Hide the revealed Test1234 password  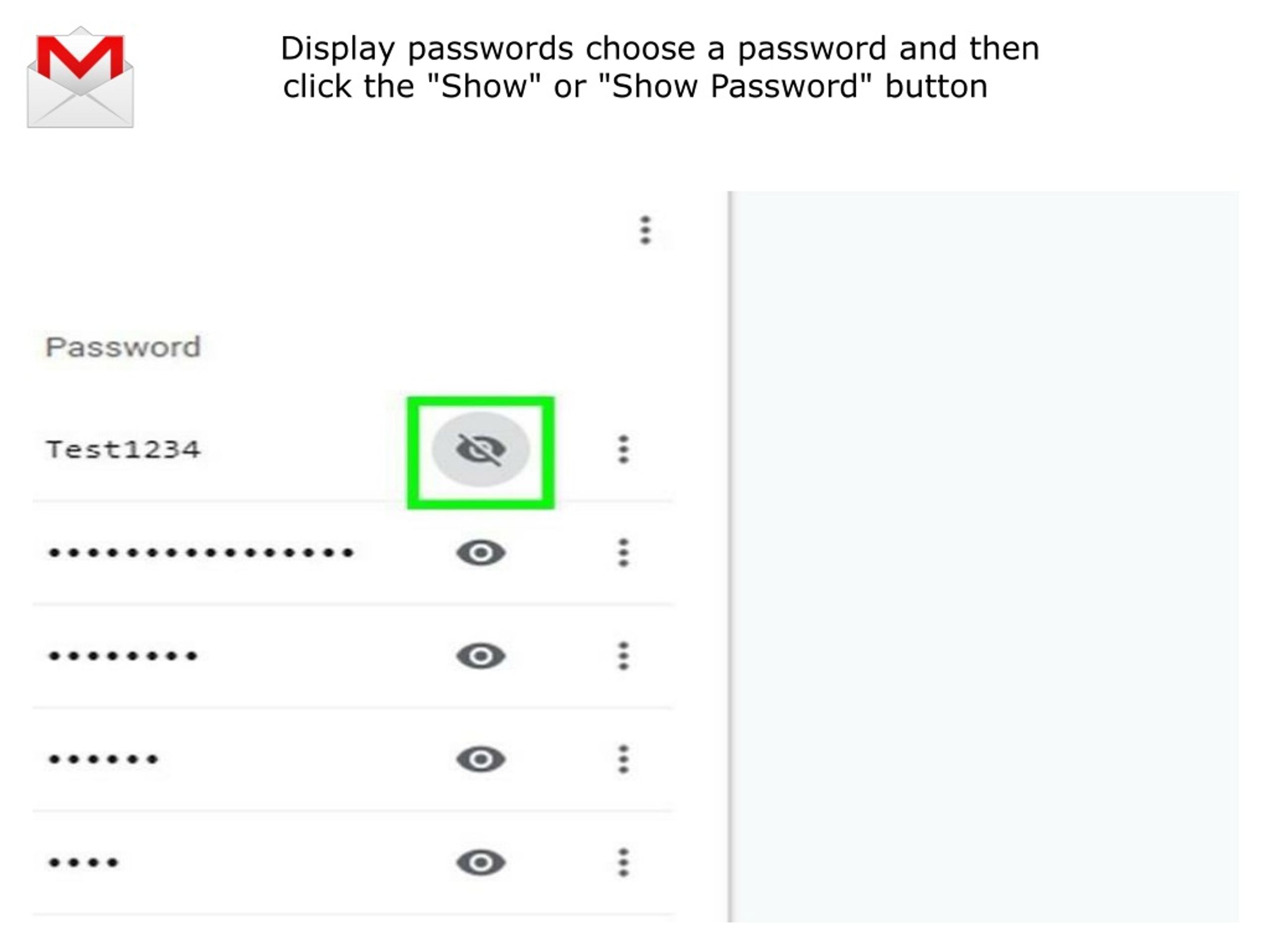481,449
